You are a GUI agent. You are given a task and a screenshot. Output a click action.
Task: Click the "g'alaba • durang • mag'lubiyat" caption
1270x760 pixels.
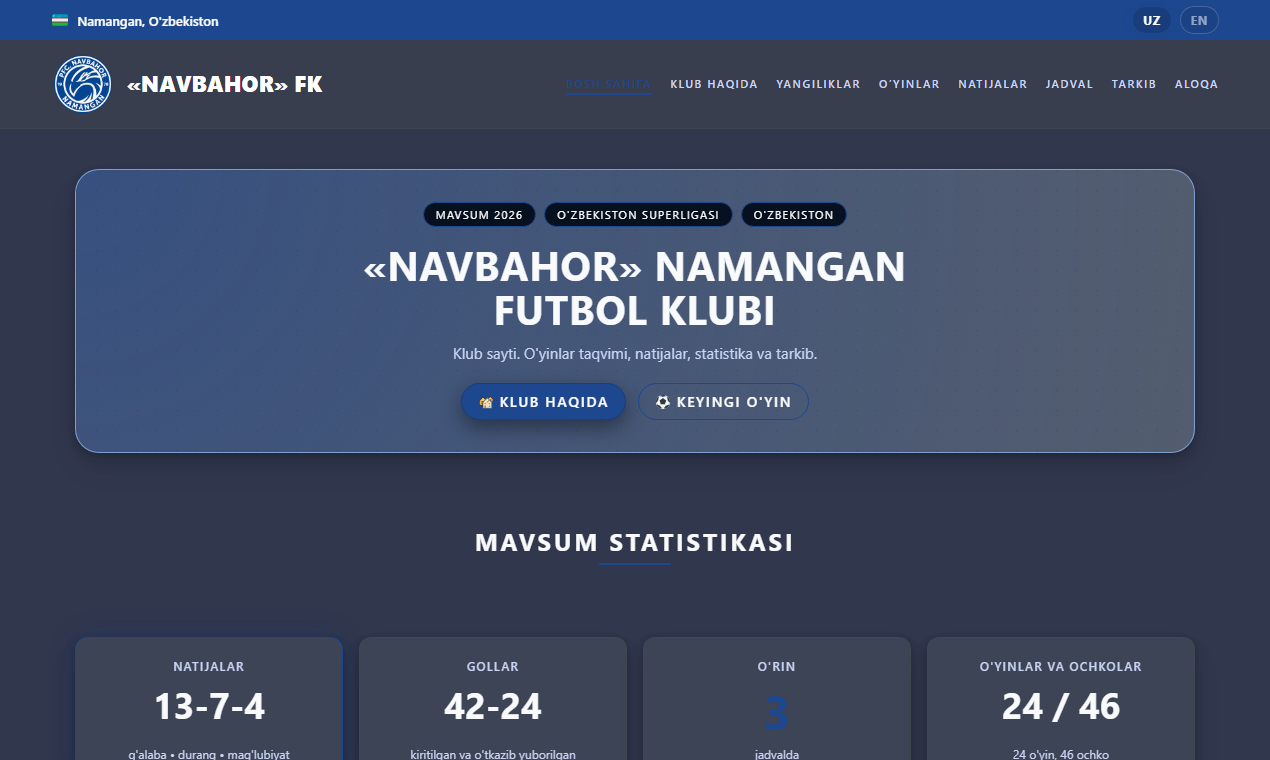click(x=209, y=754)
